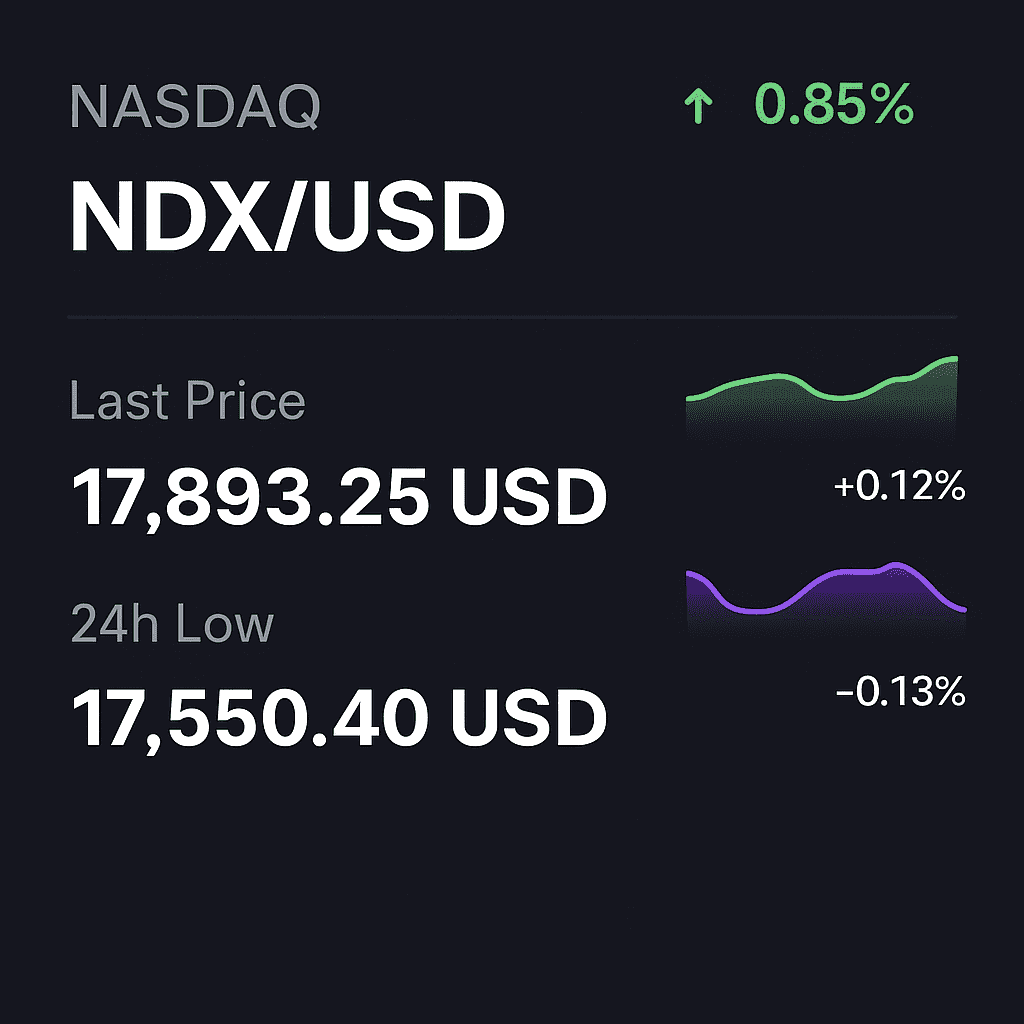1024x1024 pixels.
Task: Click the 24h Low label
Action: 172,623
